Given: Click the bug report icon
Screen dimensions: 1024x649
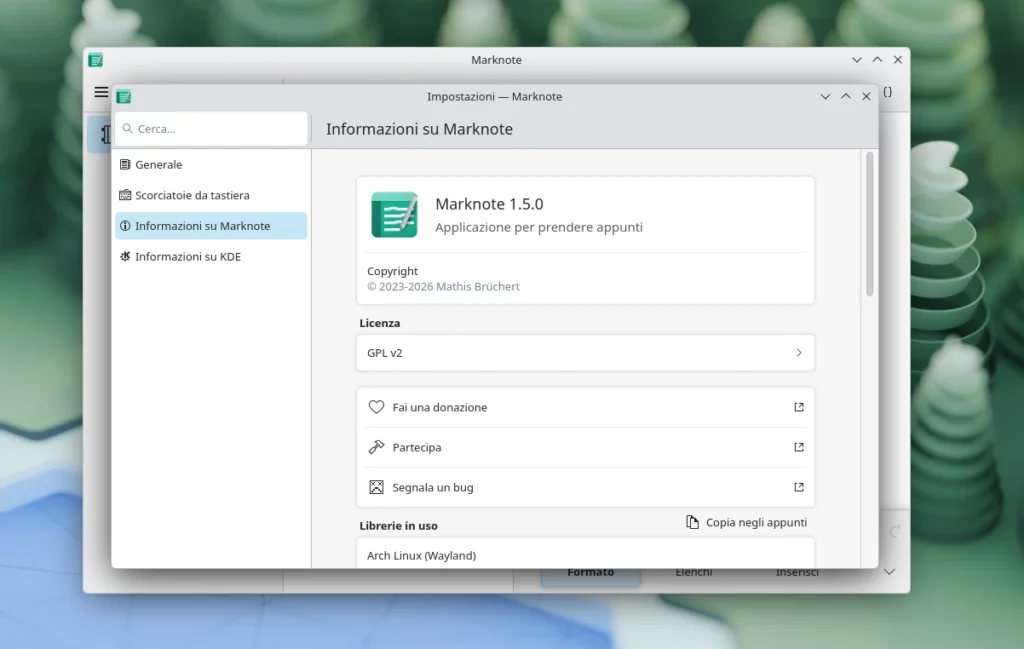Looking at the screenshot, I should click(x=377, y=487).
